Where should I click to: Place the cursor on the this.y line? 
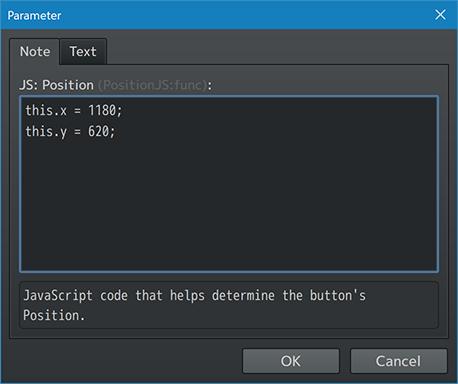tap(70, 131)
